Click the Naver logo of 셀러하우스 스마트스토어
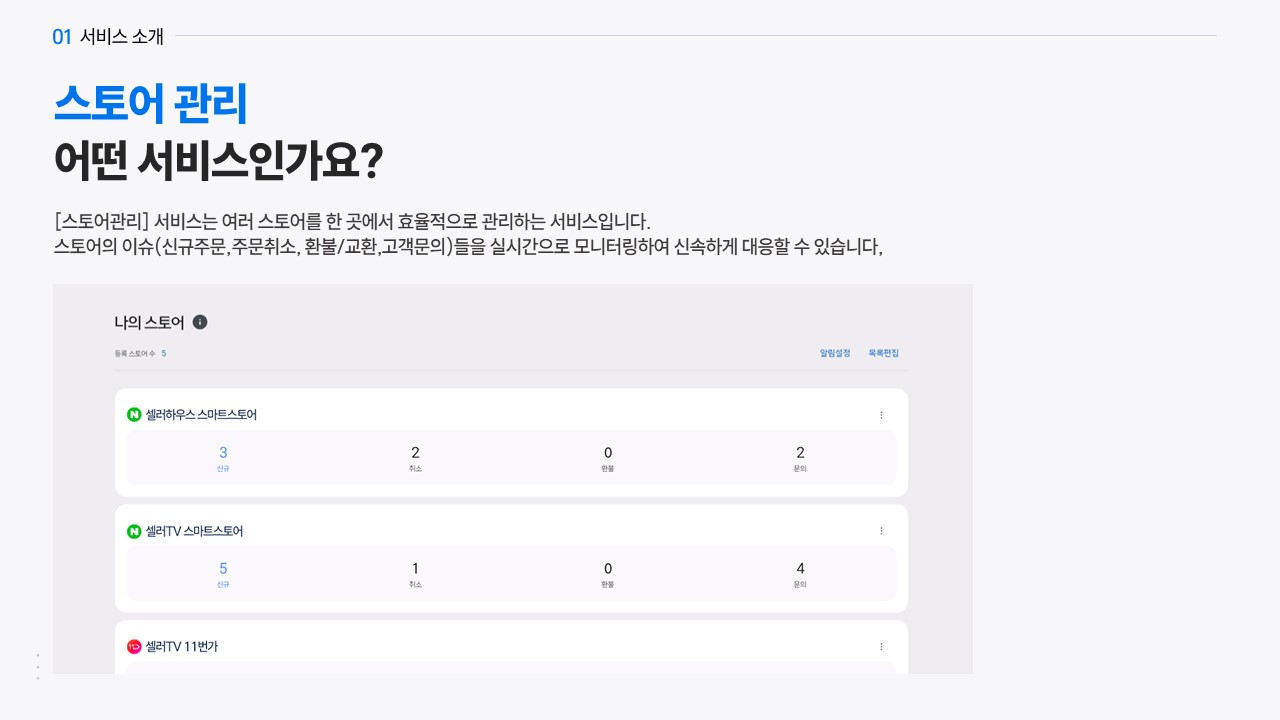The image size is (1280, 720). pos(134,414)
